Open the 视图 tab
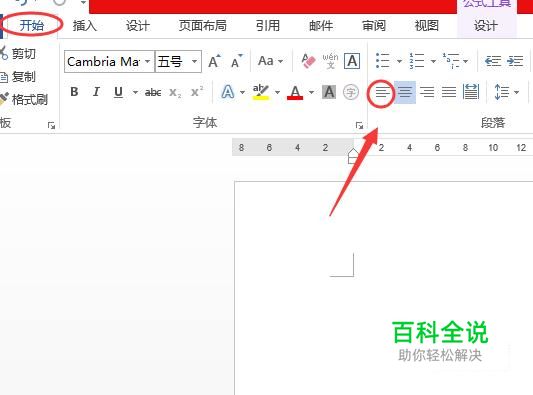This screenshot has height=395, width=533. pos(427,25)
